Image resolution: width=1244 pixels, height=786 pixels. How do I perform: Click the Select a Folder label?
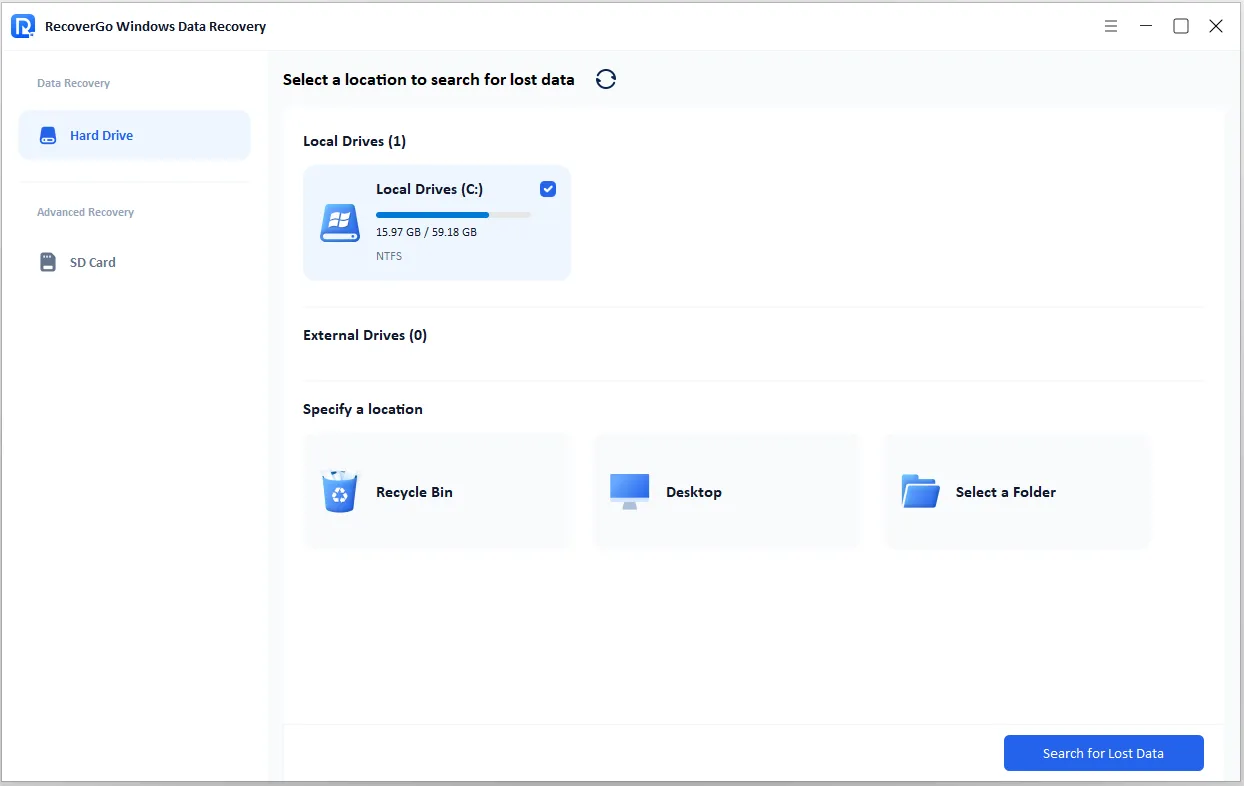pyautogui.click(x=1005, y=492)
